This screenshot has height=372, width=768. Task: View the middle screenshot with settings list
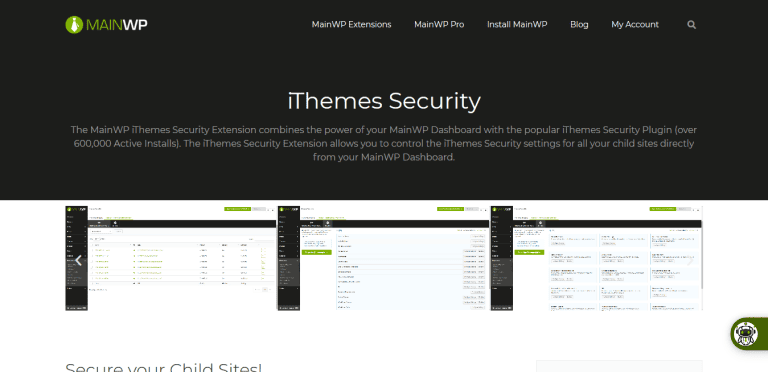point(384,258)
